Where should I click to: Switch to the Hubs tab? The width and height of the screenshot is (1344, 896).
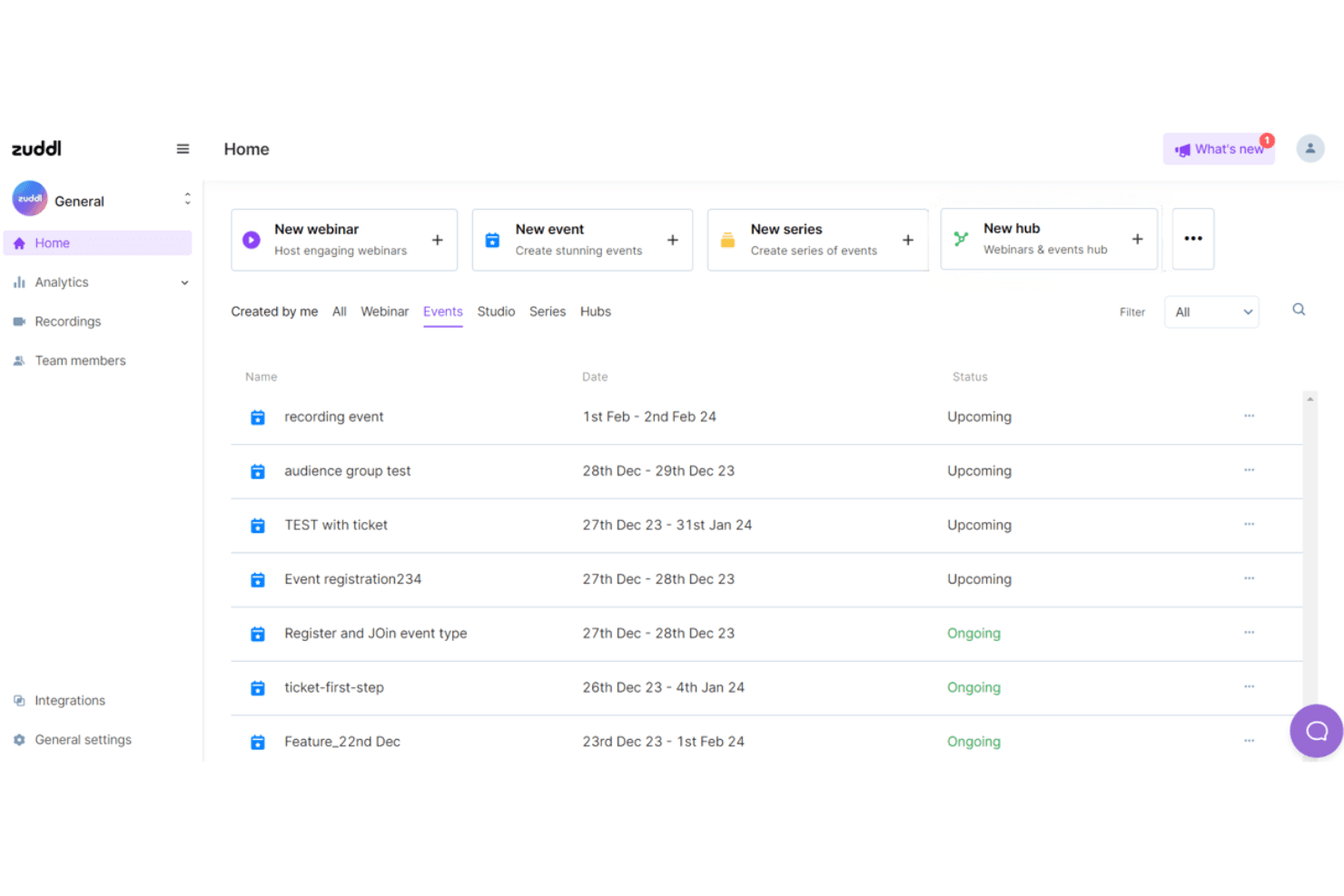596,311
